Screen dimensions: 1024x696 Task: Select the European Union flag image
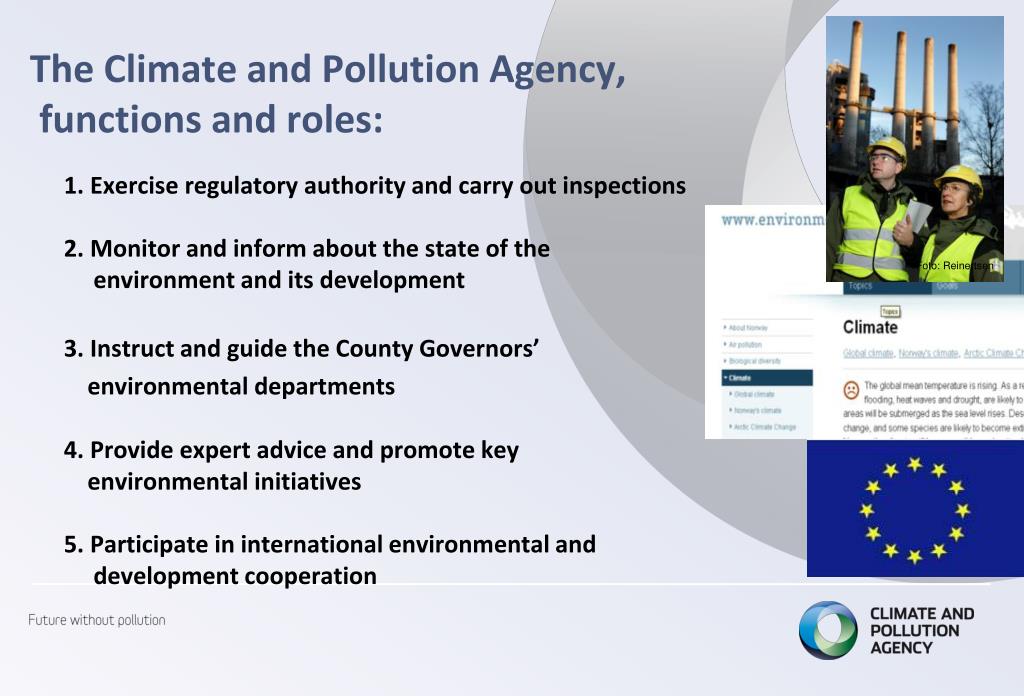915,508
